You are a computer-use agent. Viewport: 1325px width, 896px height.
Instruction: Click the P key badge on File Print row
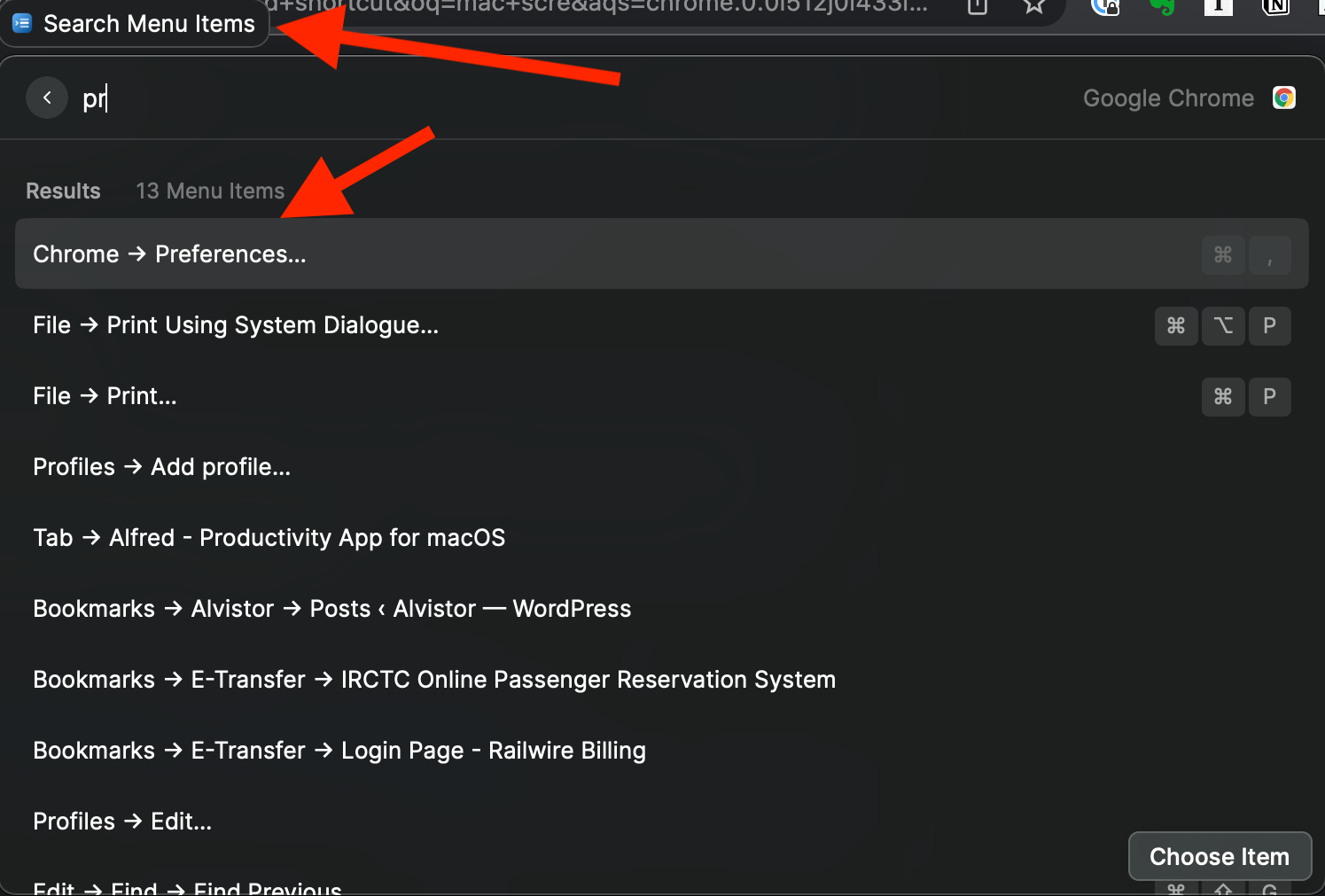click(1269, 396)
